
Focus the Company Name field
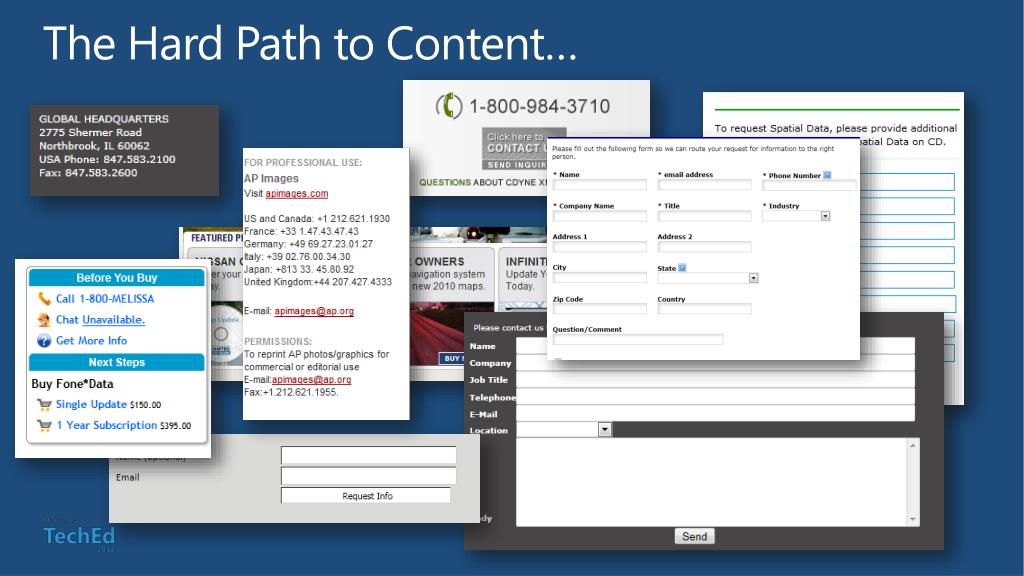[600, 216]
